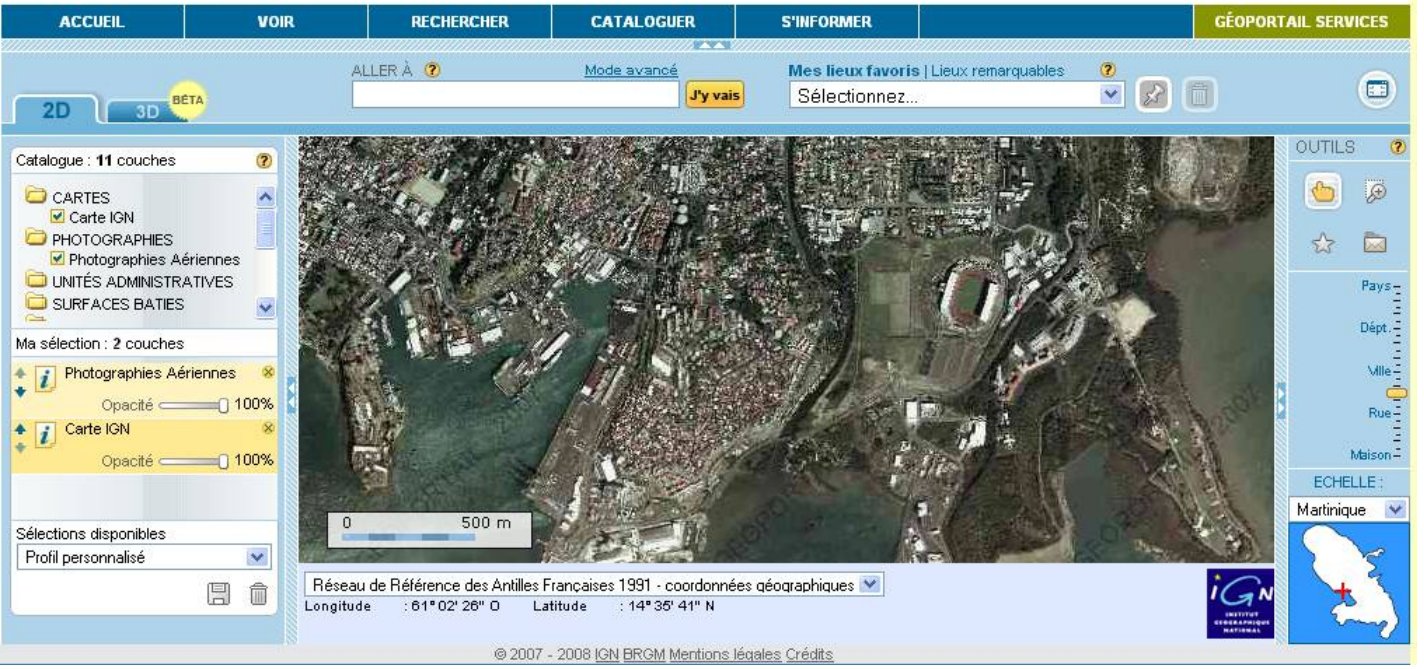1424x669 pixels.
Task: Open the CATALOGUER menu
Action: (643, 21)
